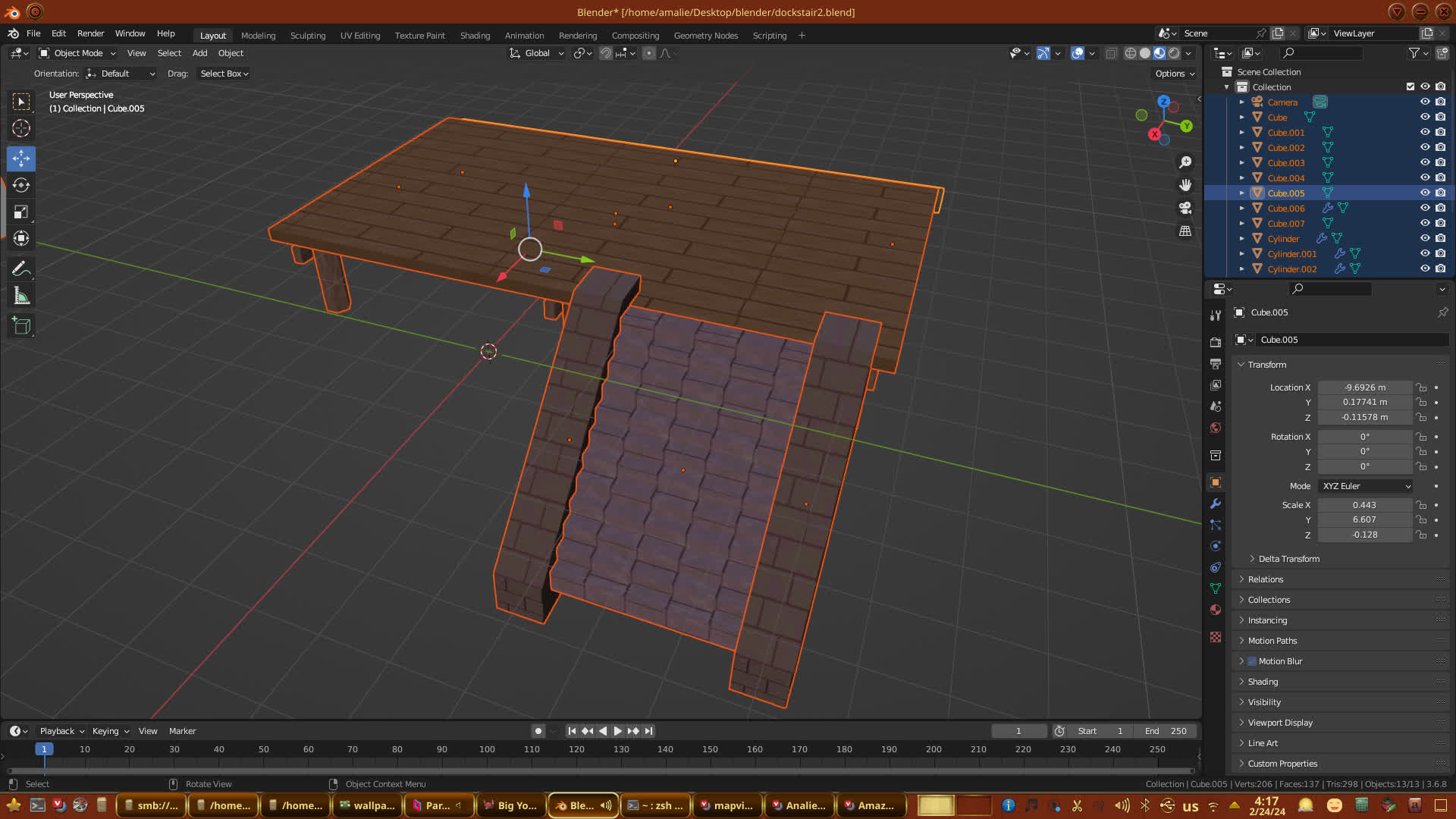This screenshot has height=819, width=1456.
Task: Open the Modifier properties wrench tab
Action: tap(1216, 504)
